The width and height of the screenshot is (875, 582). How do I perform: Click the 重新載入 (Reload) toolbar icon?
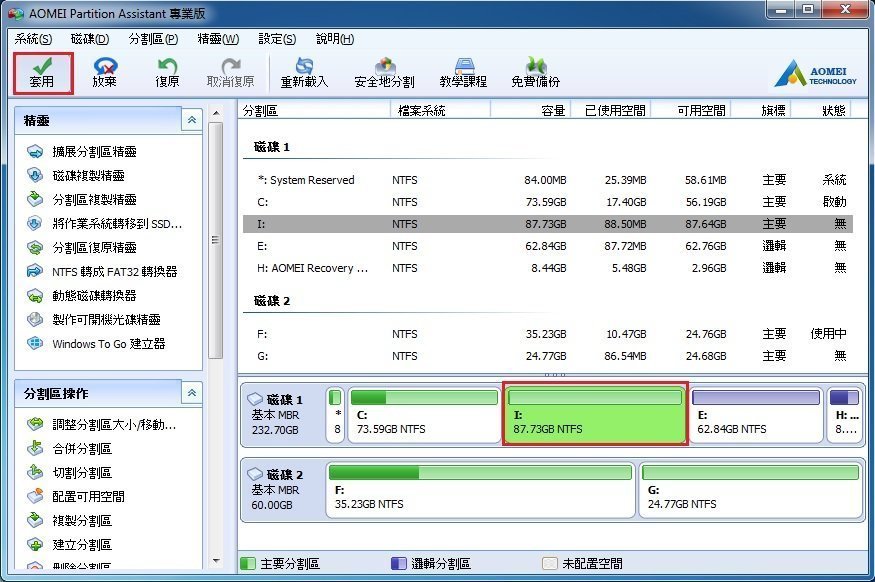coord(304,73)
